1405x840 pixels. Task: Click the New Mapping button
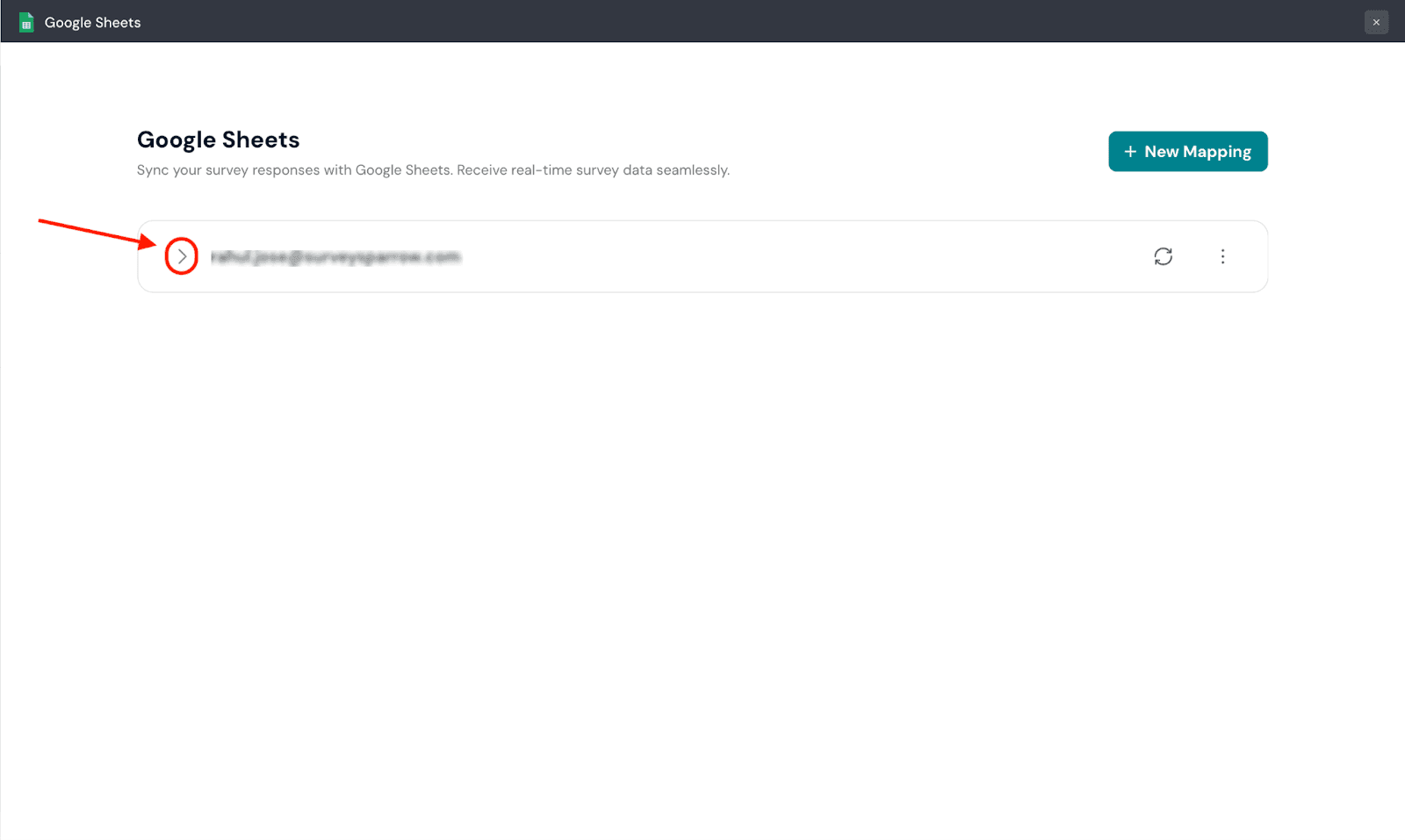[1187, 152]
